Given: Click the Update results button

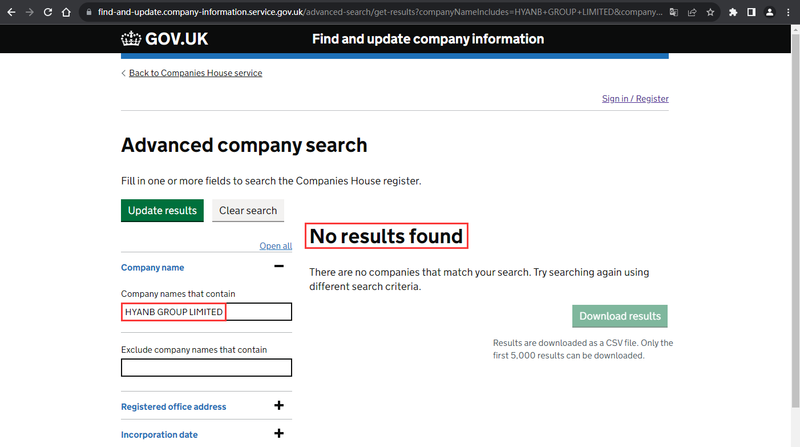Looking at the screenshot, I should [x=162, y=211].
